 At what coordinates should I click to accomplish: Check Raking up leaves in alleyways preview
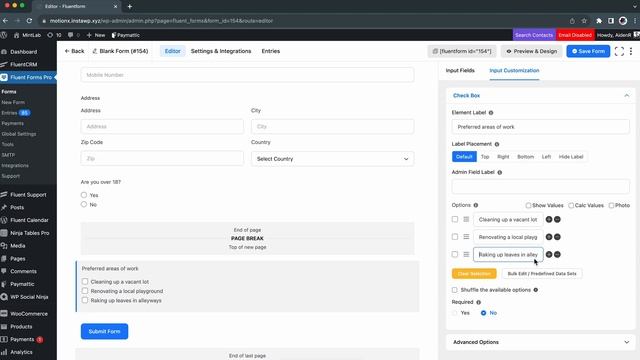point(85,300)
